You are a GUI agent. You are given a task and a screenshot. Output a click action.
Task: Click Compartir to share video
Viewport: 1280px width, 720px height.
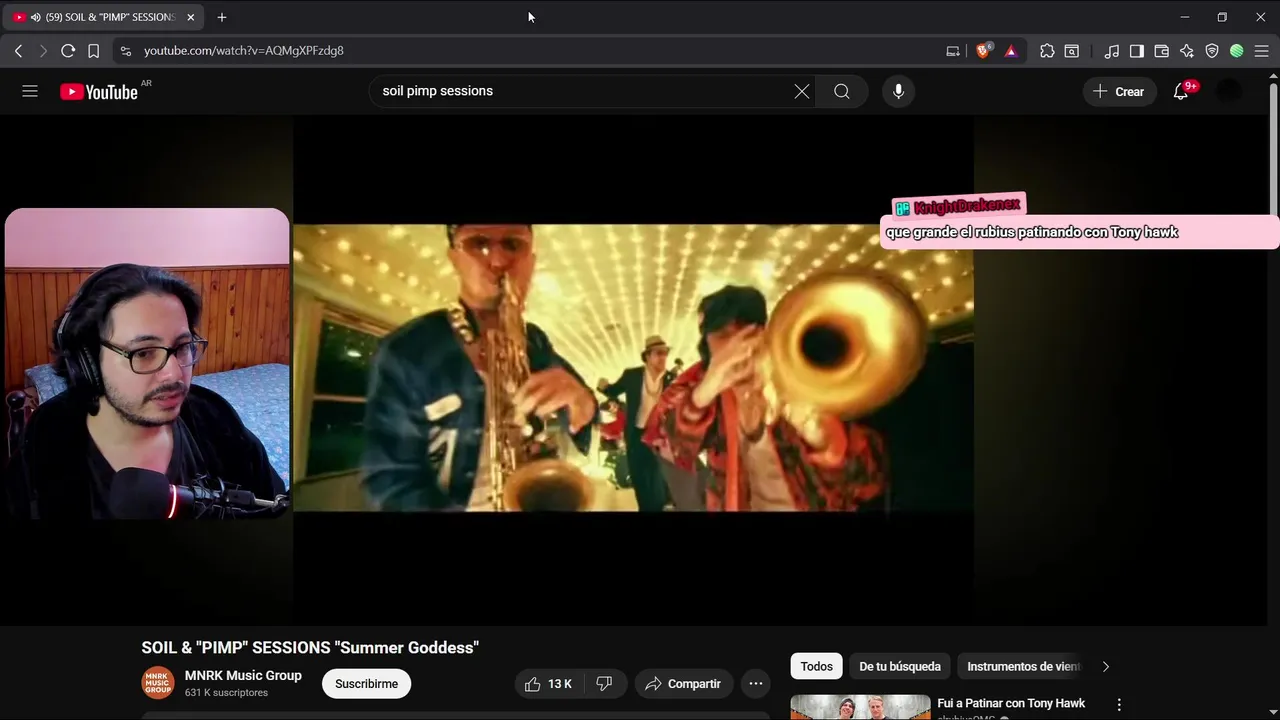point(684,684)
